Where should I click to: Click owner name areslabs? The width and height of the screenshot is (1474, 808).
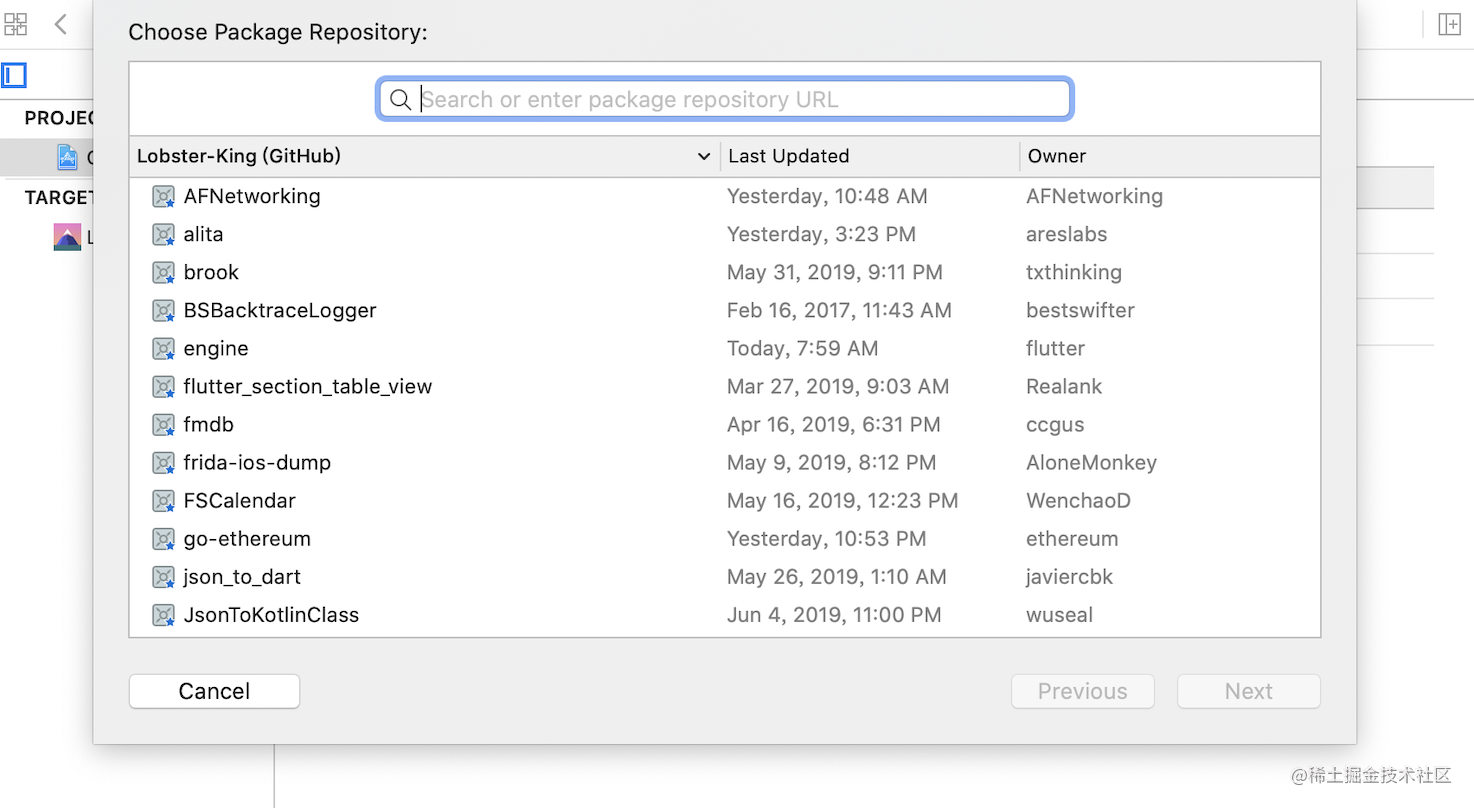click(x=1066, y=234)
